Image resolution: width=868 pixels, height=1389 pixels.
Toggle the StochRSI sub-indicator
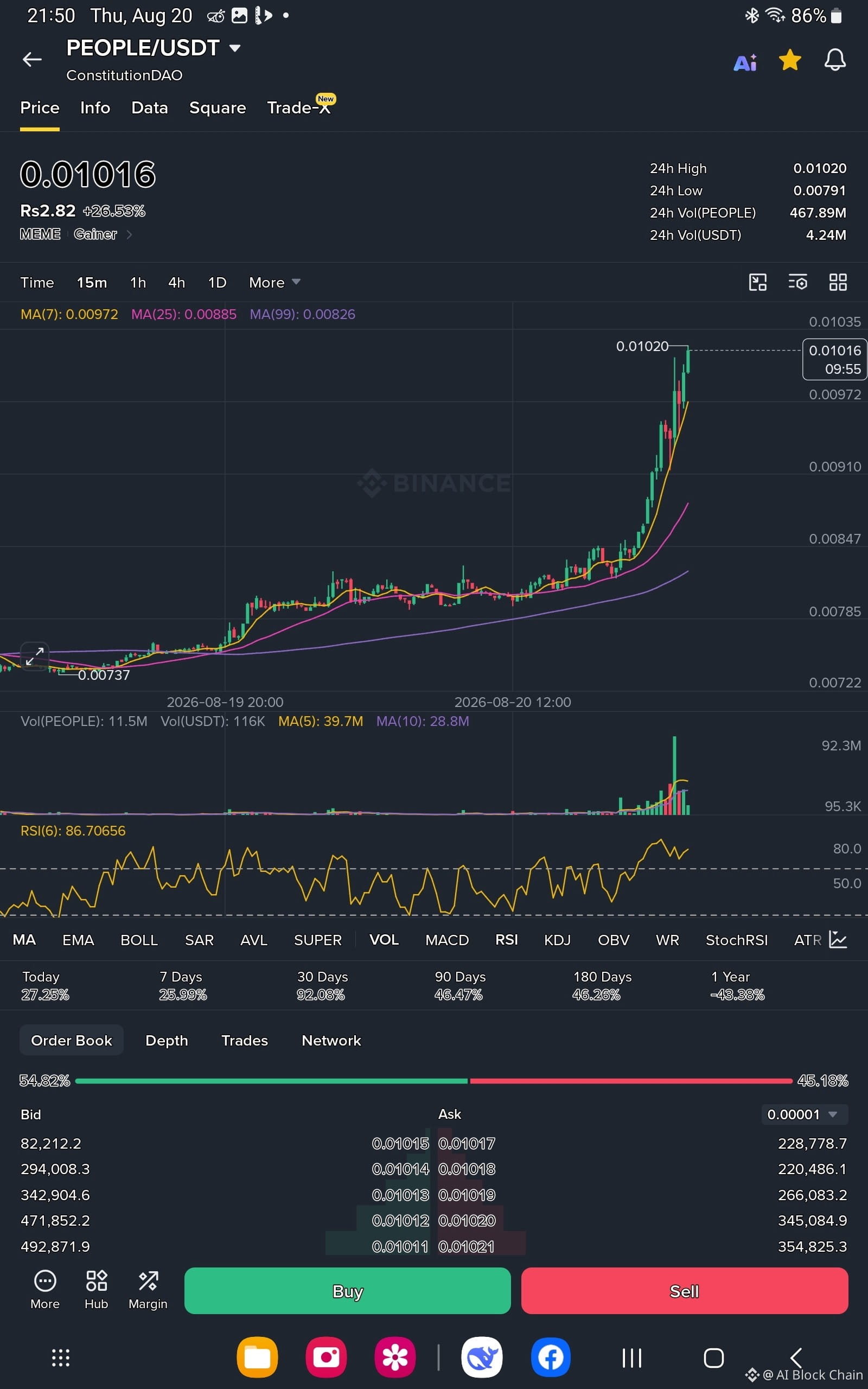[737, 940]
